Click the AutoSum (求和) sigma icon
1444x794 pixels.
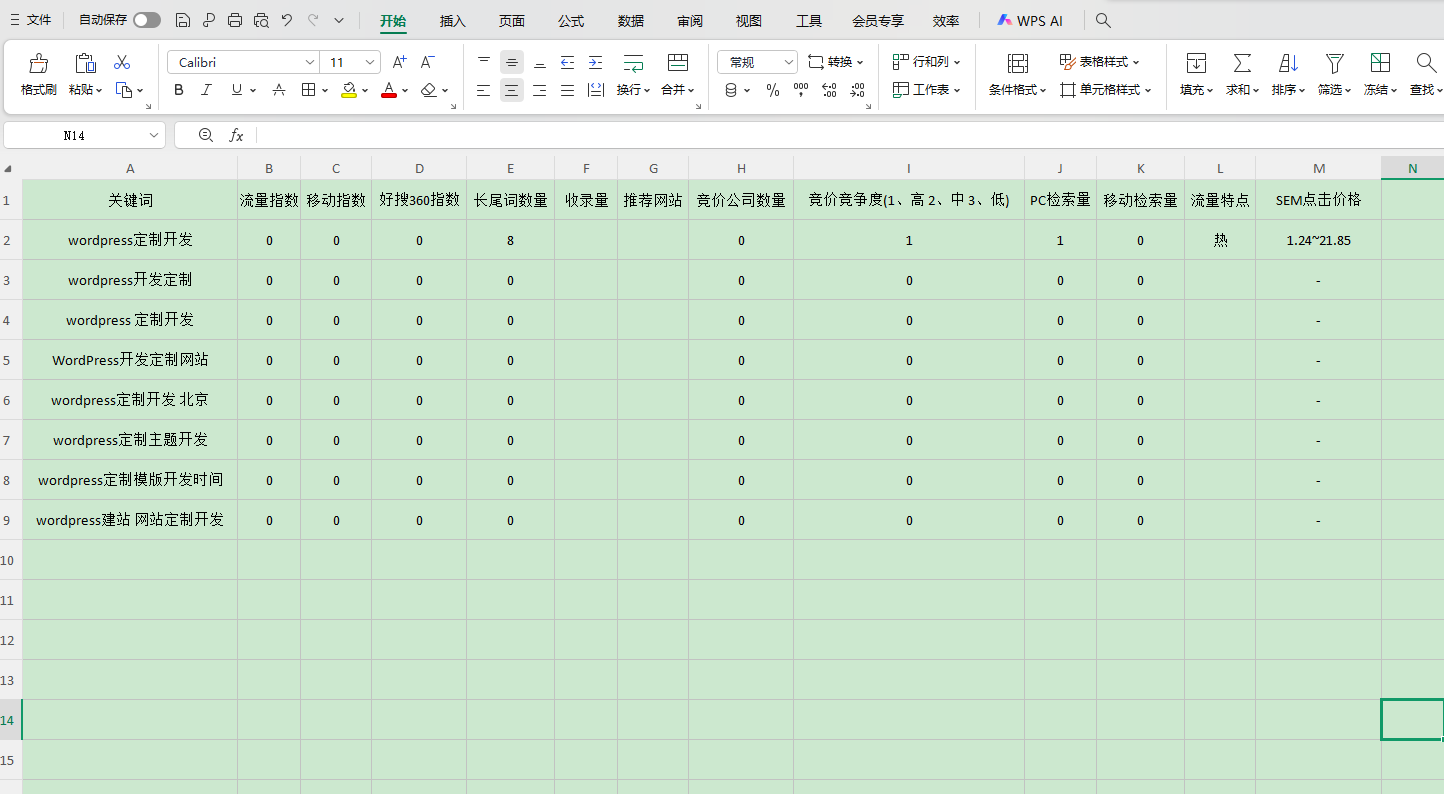tap(1242, 64)
